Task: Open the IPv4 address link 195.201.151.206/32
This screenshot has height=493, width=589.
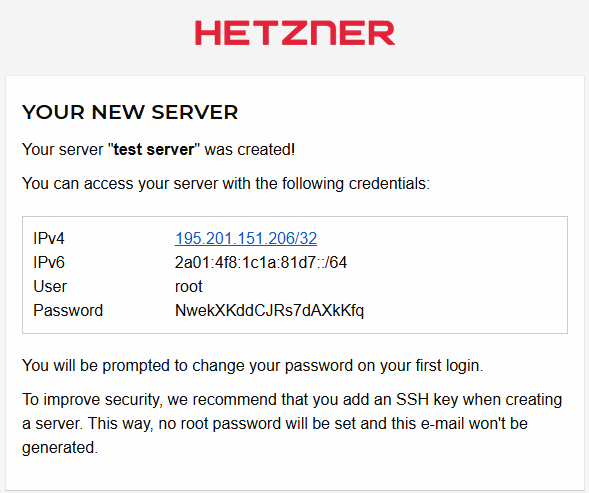Action: coord(246,238)
